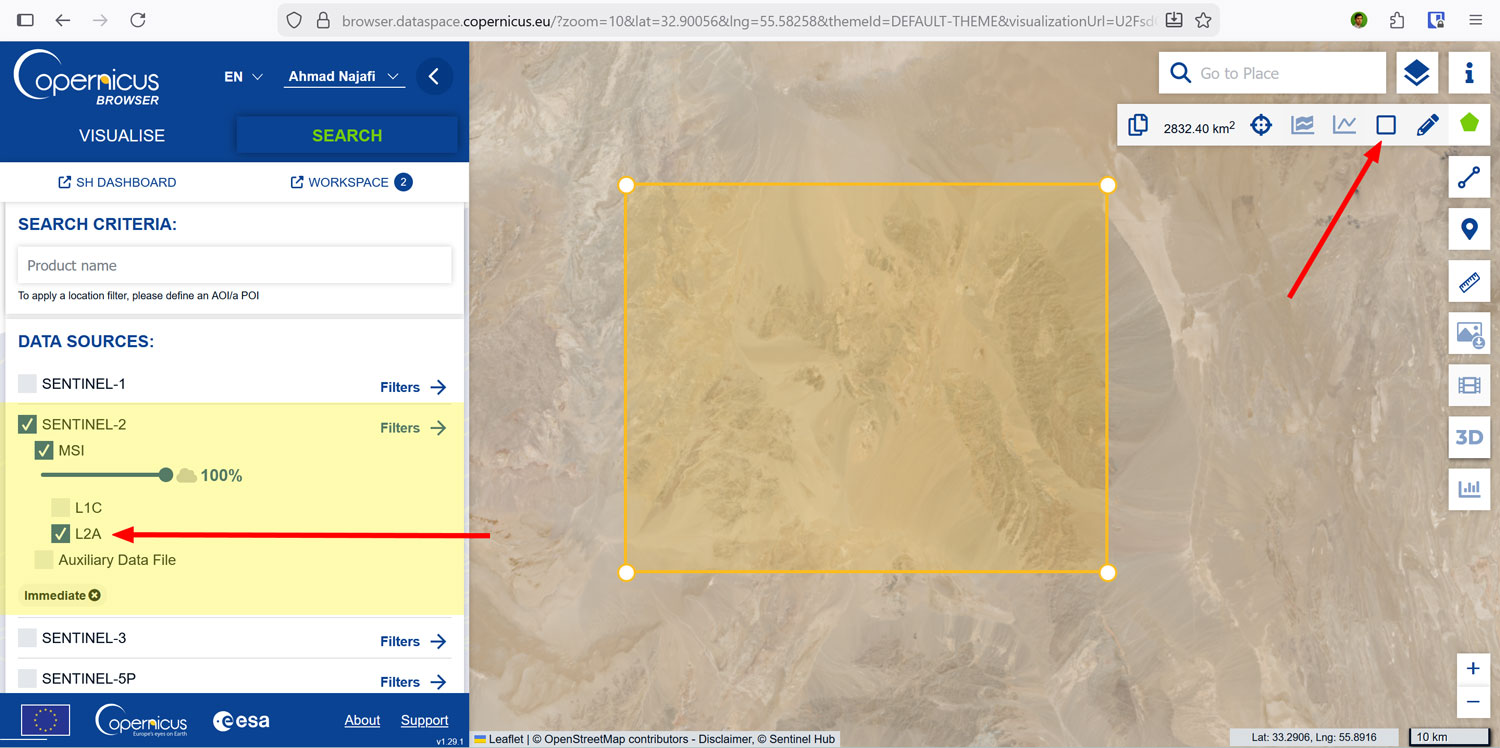1500x748 pixels.
Task: Check the L1C product level
Action: (61, 508)
